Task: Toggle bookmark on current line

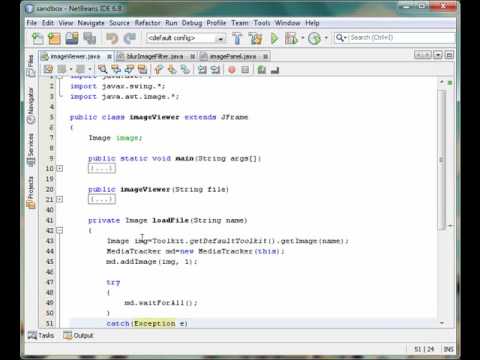Action: (185, 69)
